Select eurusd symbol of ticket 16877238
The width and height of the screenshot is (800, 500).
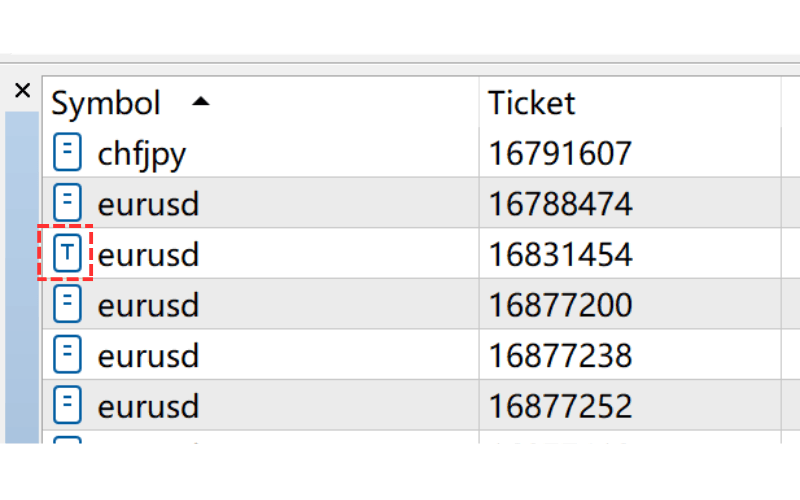(148, 355)
